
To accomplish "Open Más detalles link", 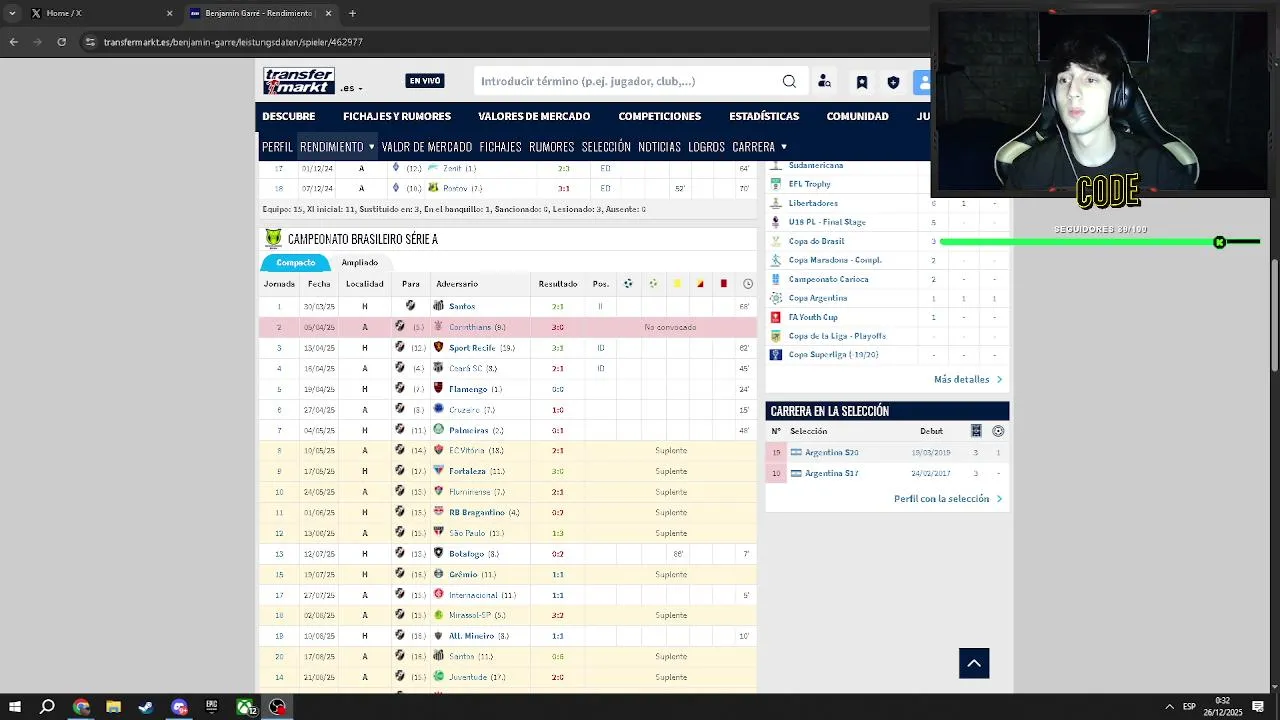I will click(968, 380).
